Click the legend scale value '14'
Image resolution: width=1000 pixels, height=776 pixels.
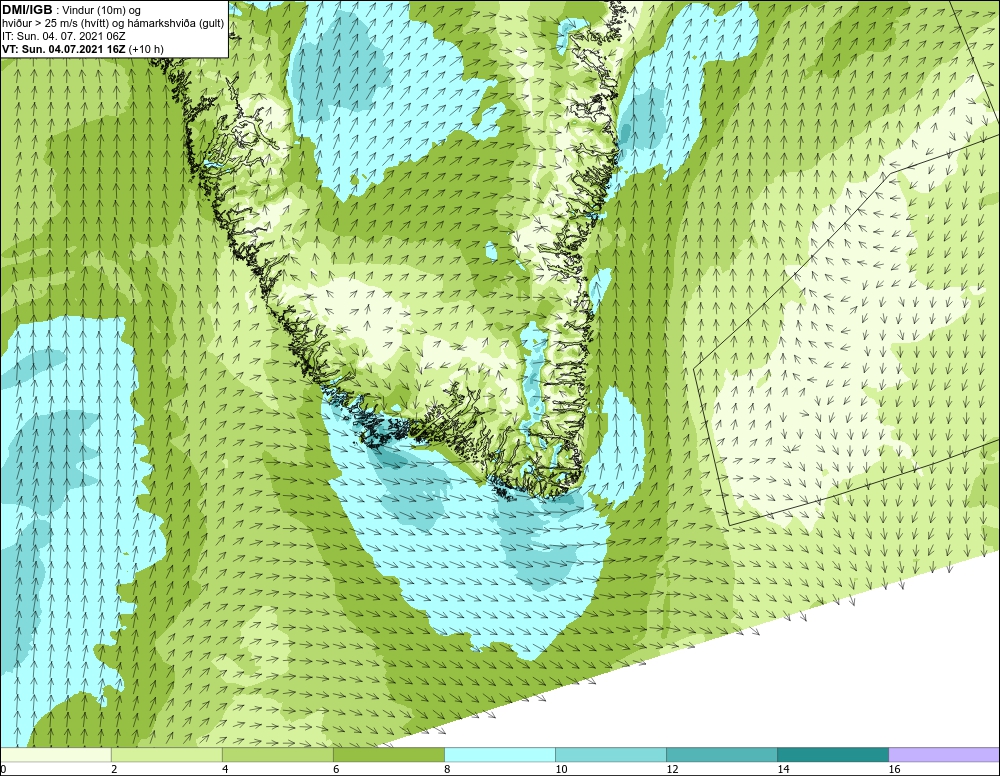[783, 770]
